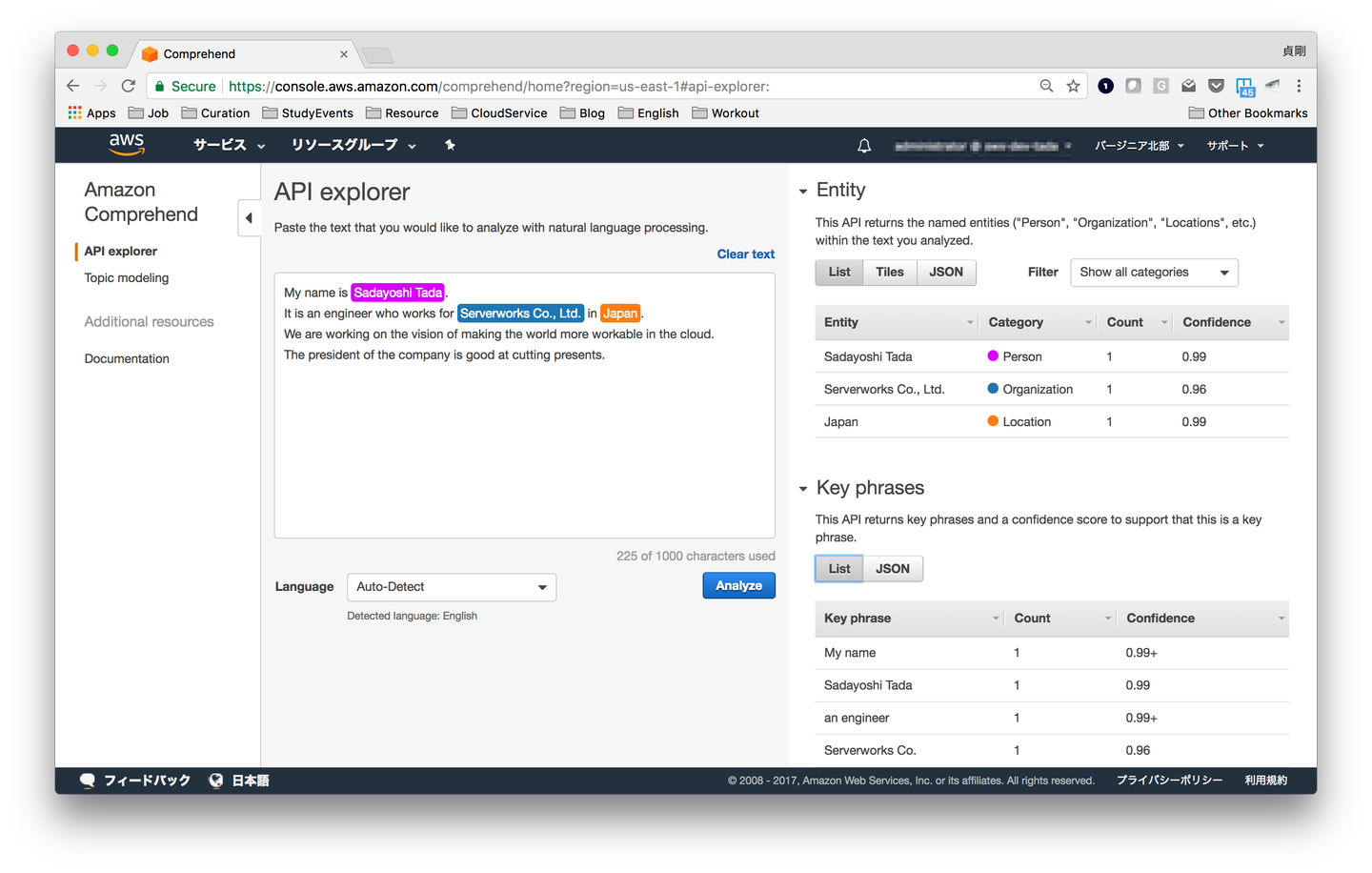Click the gray shield extension icon
1372x873 pixels.
point(1133,86)
